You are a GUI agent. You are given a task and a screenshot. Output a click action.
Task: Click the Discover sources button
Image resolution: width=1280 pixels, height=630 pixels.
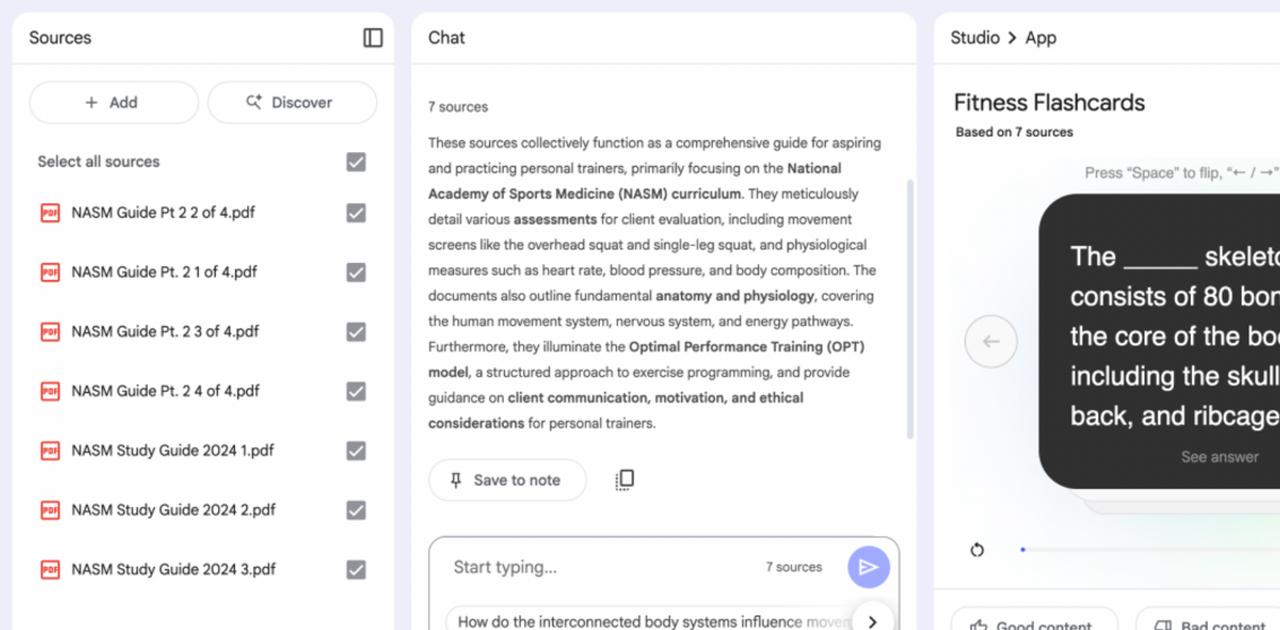pos(292,103)
